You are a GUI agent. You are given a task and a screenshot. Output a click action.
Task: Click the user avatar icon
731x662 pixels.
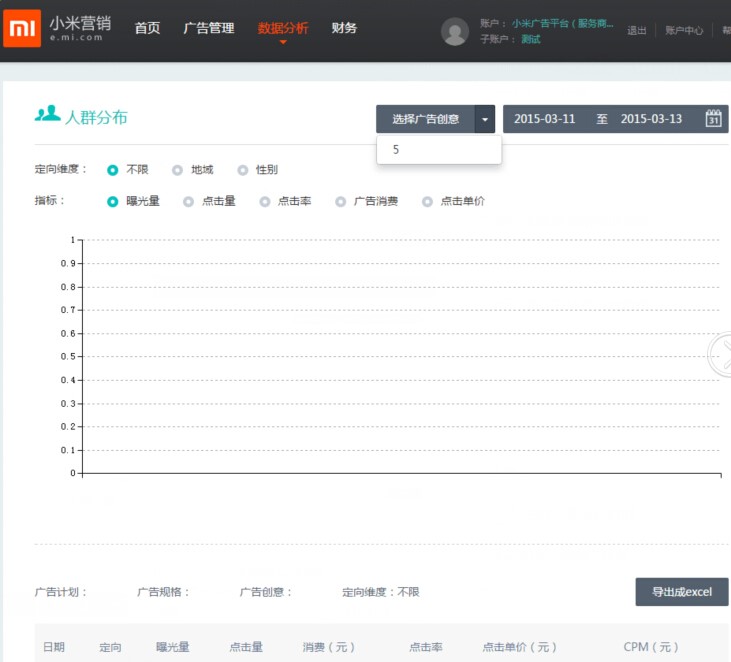455,31
